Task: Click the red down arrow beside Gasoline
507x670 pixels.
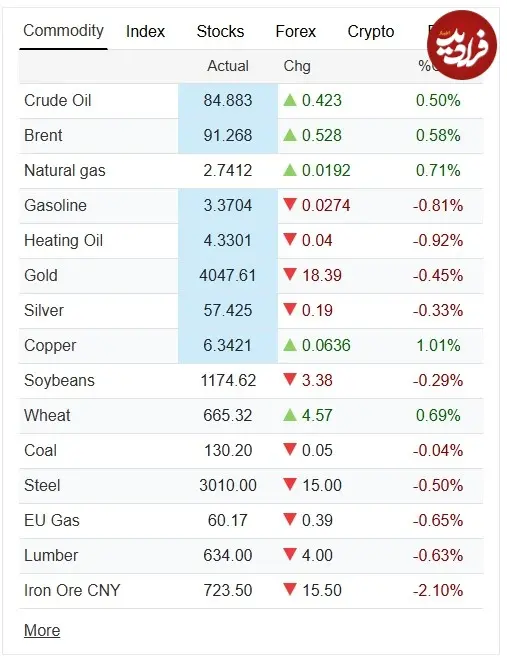Action: pyautogui.click(x=290, y=205)
